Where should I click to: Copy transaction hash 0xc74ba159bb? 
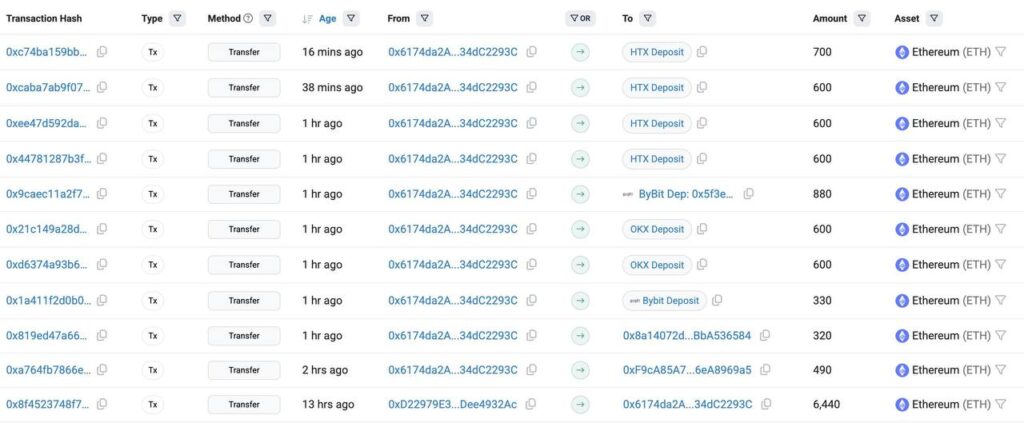tap(102, 52)
